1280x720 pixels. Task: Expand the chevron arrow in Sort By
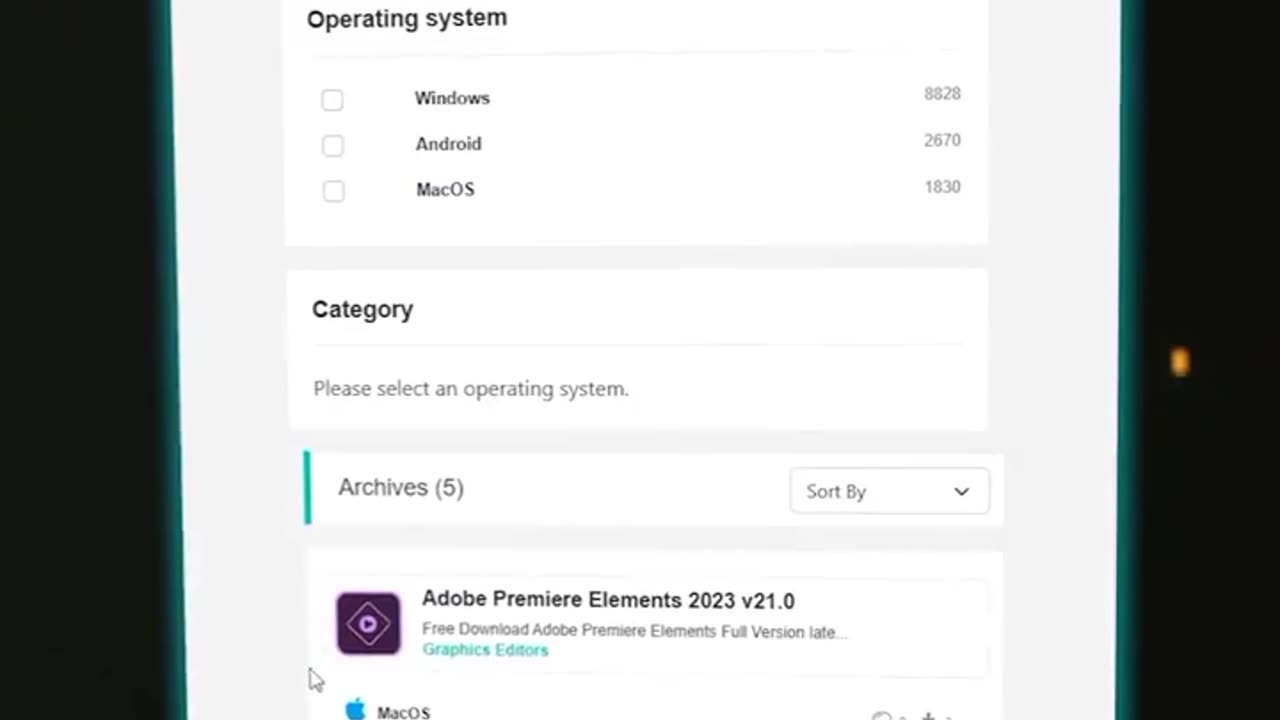[x=961, y=491]
